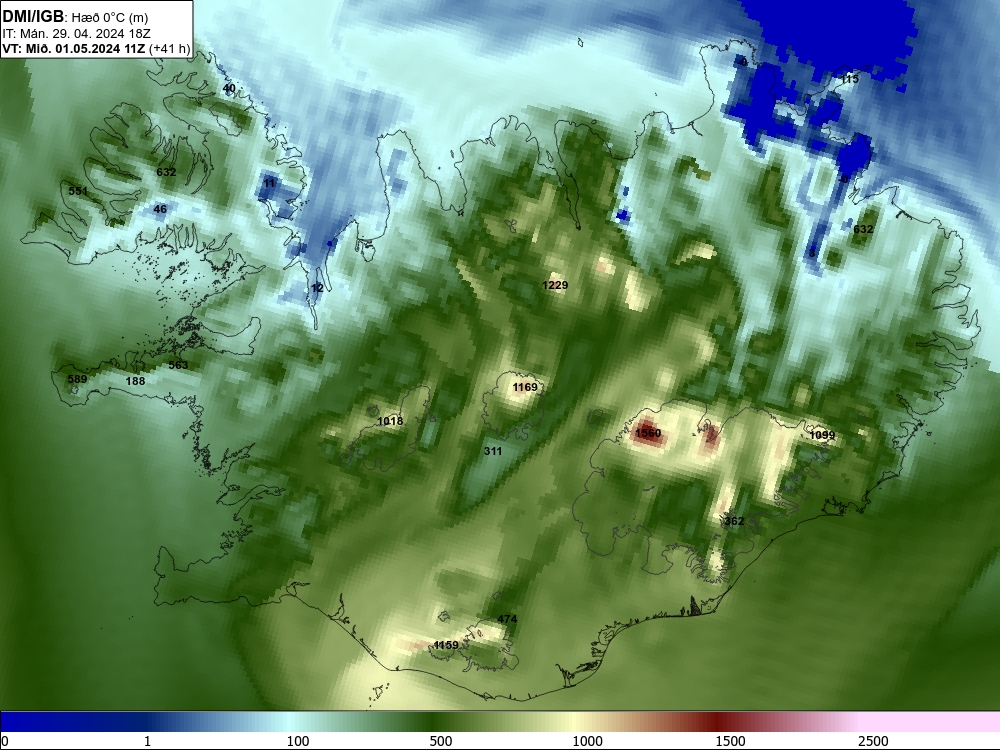Click the 'Hæð 0°C (m)' parameter label

click(108, 18)
